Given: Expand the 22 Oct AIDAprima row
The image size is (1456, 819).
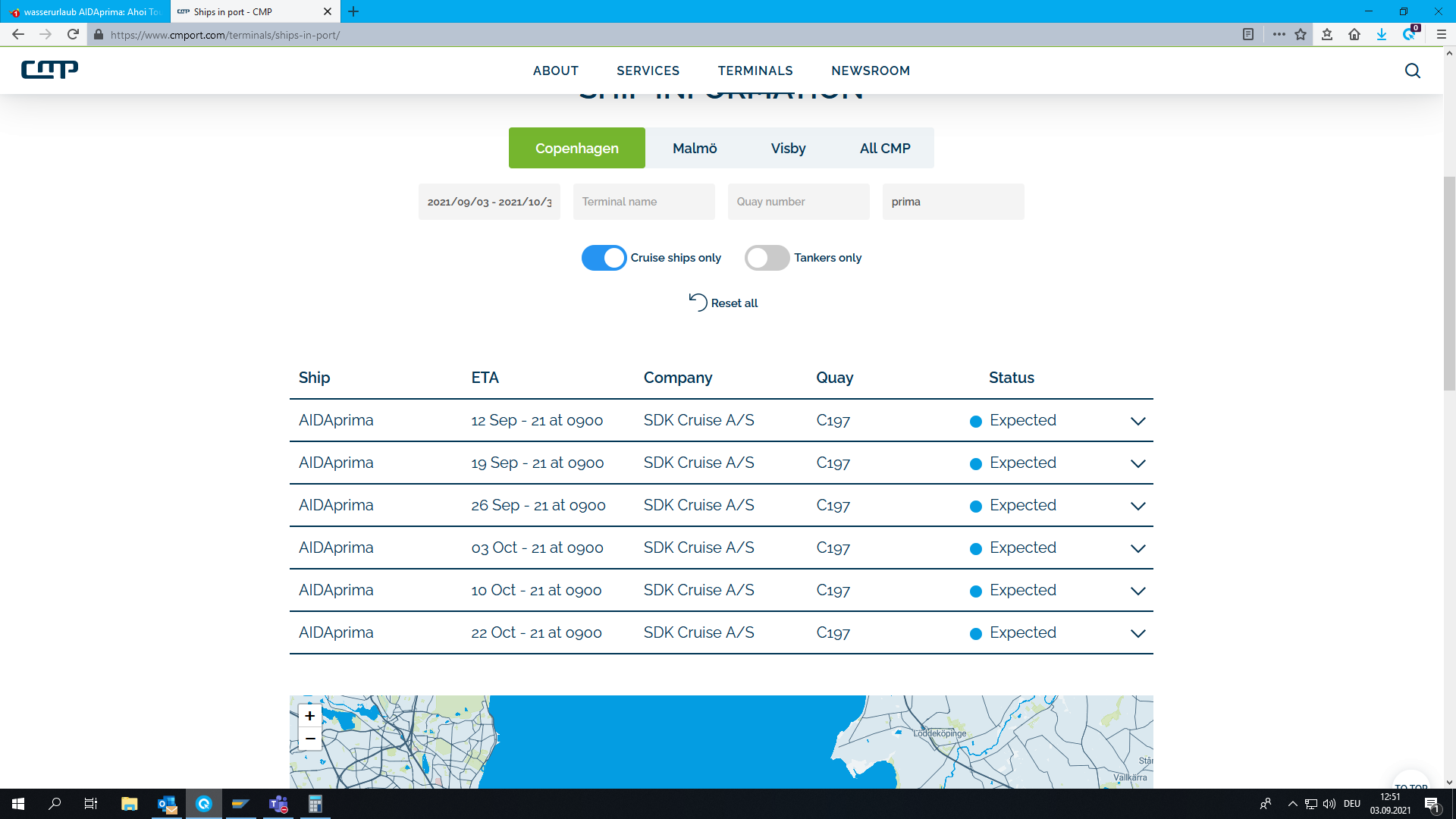Looking at the screenshot, I should [x=1137, y=633].
